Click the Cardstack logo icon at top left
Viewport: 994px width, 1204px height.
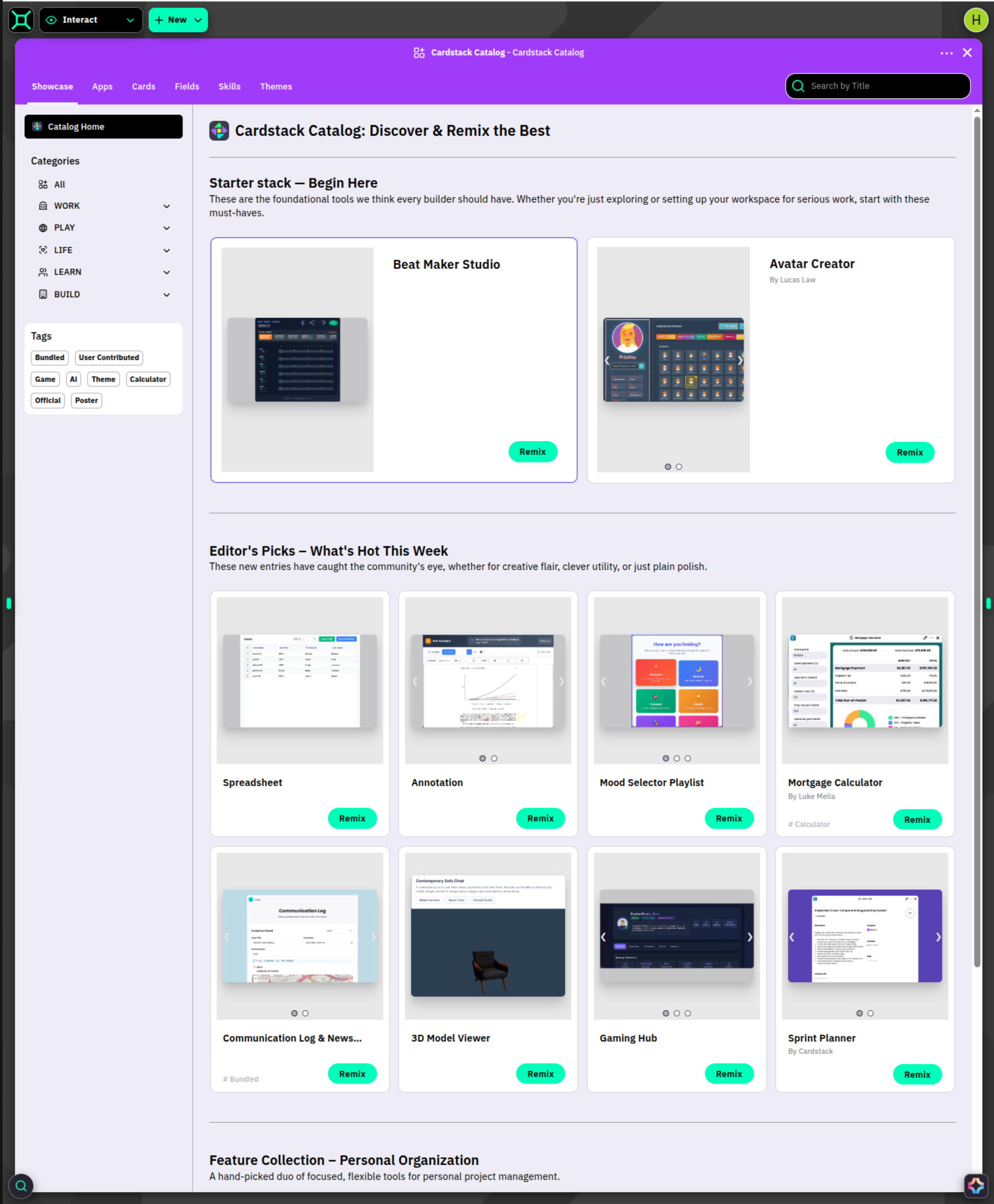(21, 20)
